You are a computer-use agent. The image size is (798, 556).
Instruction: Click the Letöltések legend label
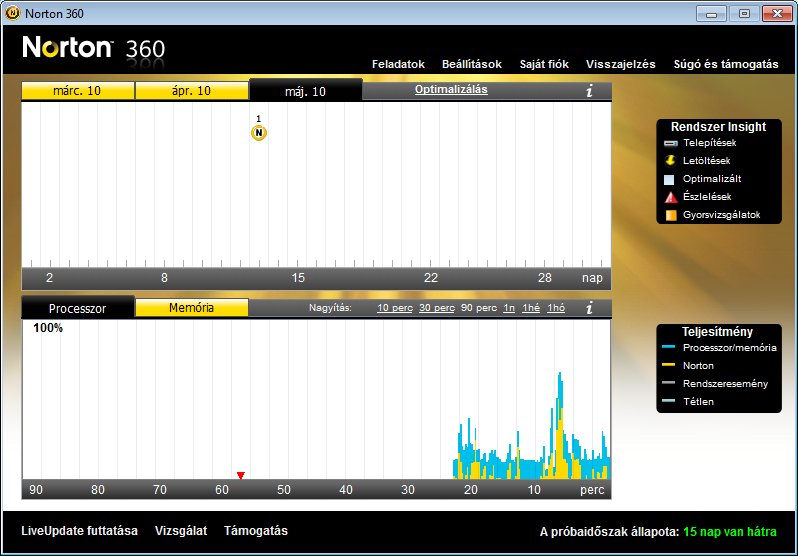point(706,161)
